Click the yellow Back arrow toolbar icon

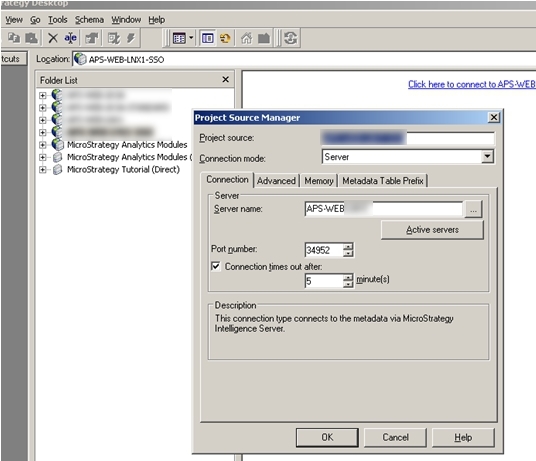[225, 38]
